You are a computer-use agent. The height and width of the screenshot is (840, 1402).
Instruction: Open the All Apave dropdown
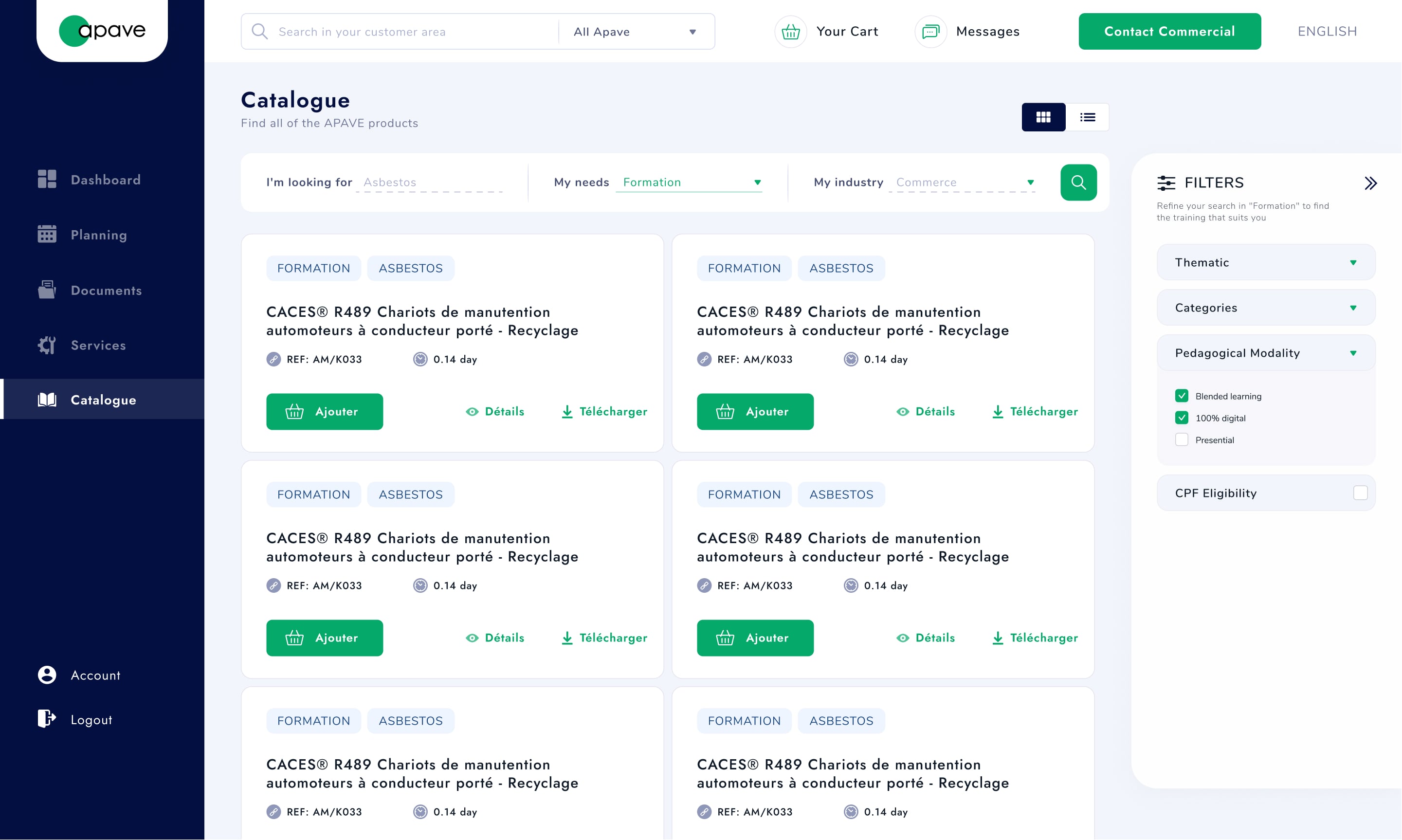(636, 32)
